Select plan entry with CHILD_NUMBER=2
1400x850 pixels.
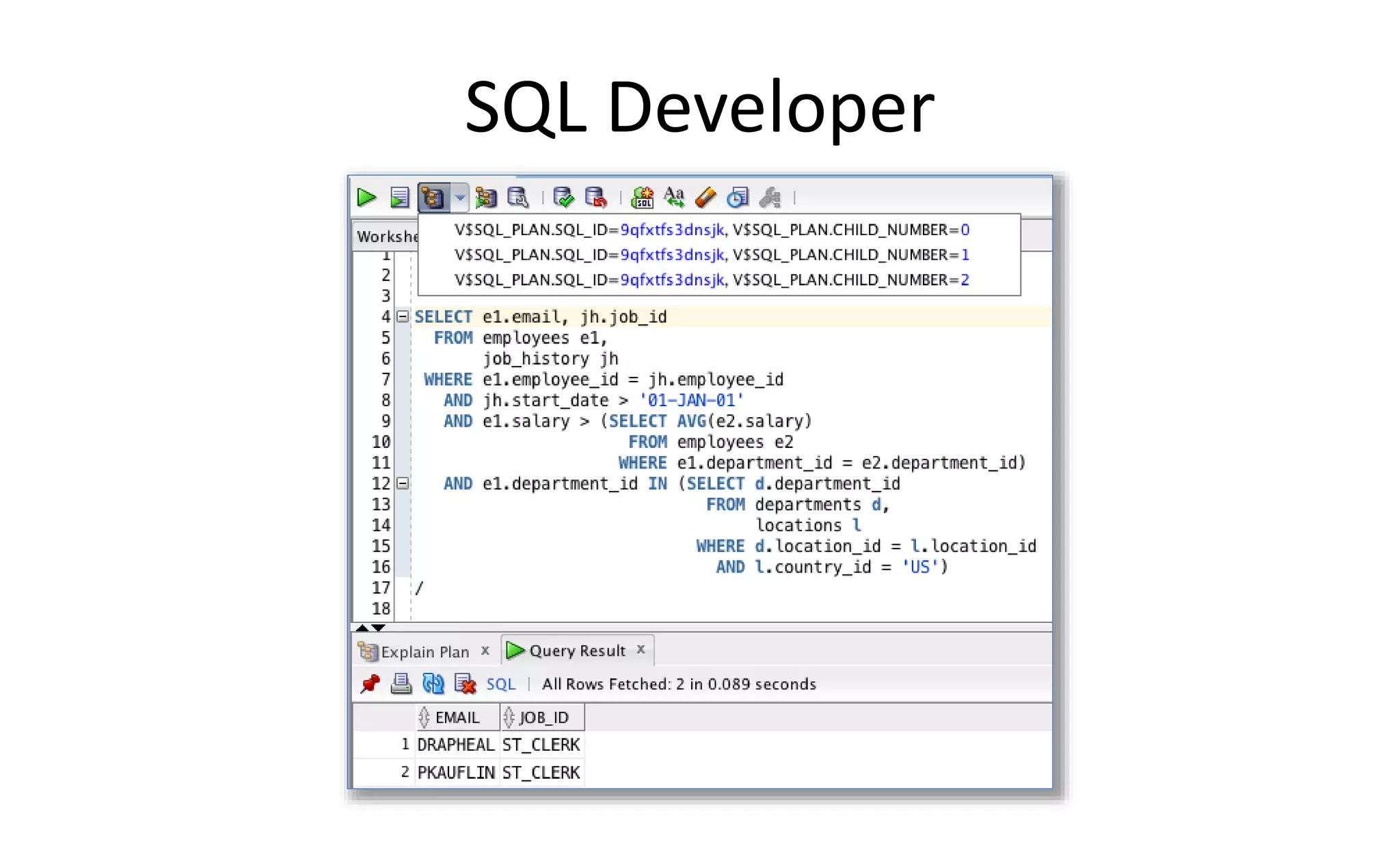point(712,280)
